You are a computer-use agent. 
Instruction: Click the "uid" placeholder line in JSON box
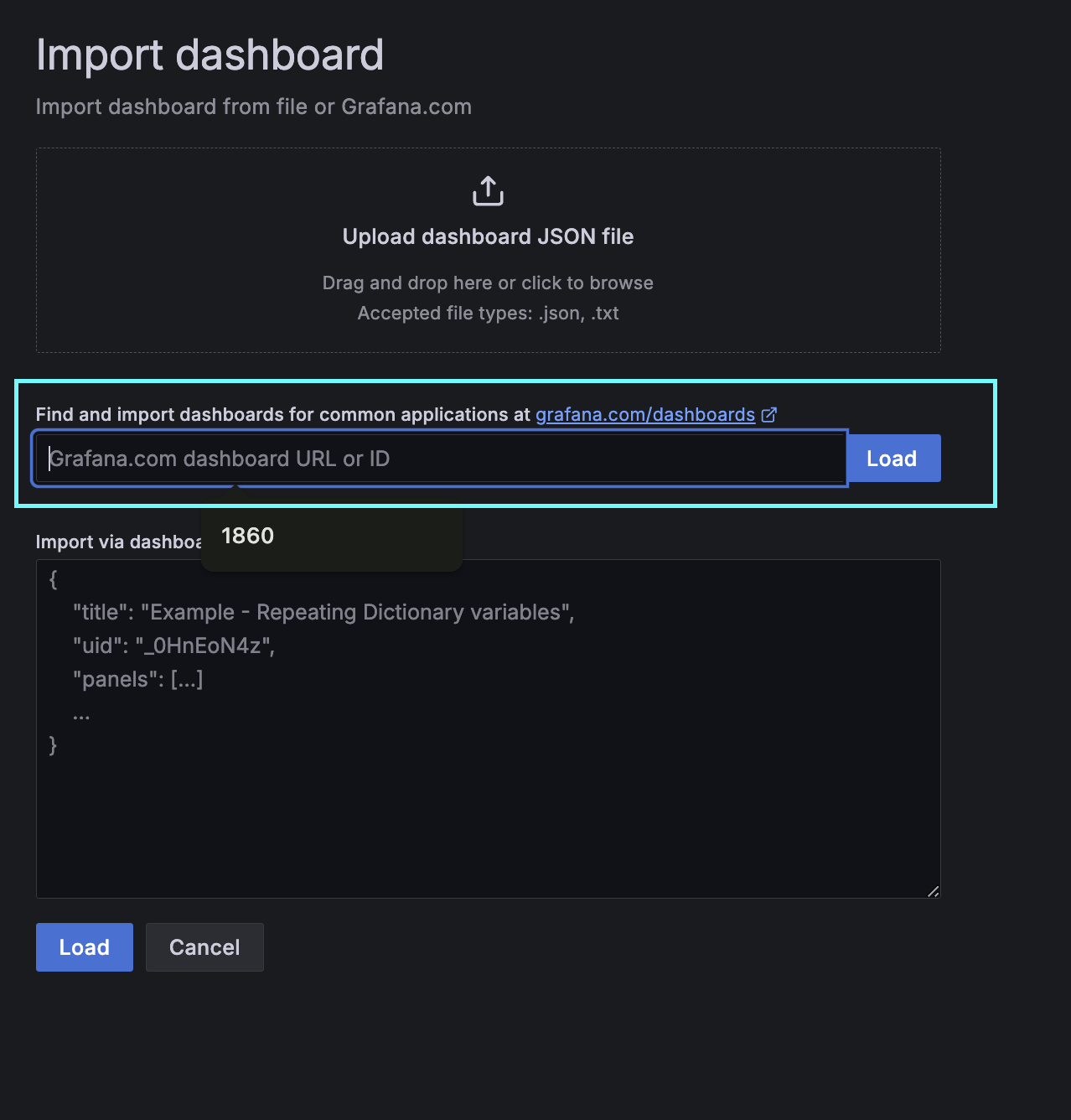pos(173,646)
